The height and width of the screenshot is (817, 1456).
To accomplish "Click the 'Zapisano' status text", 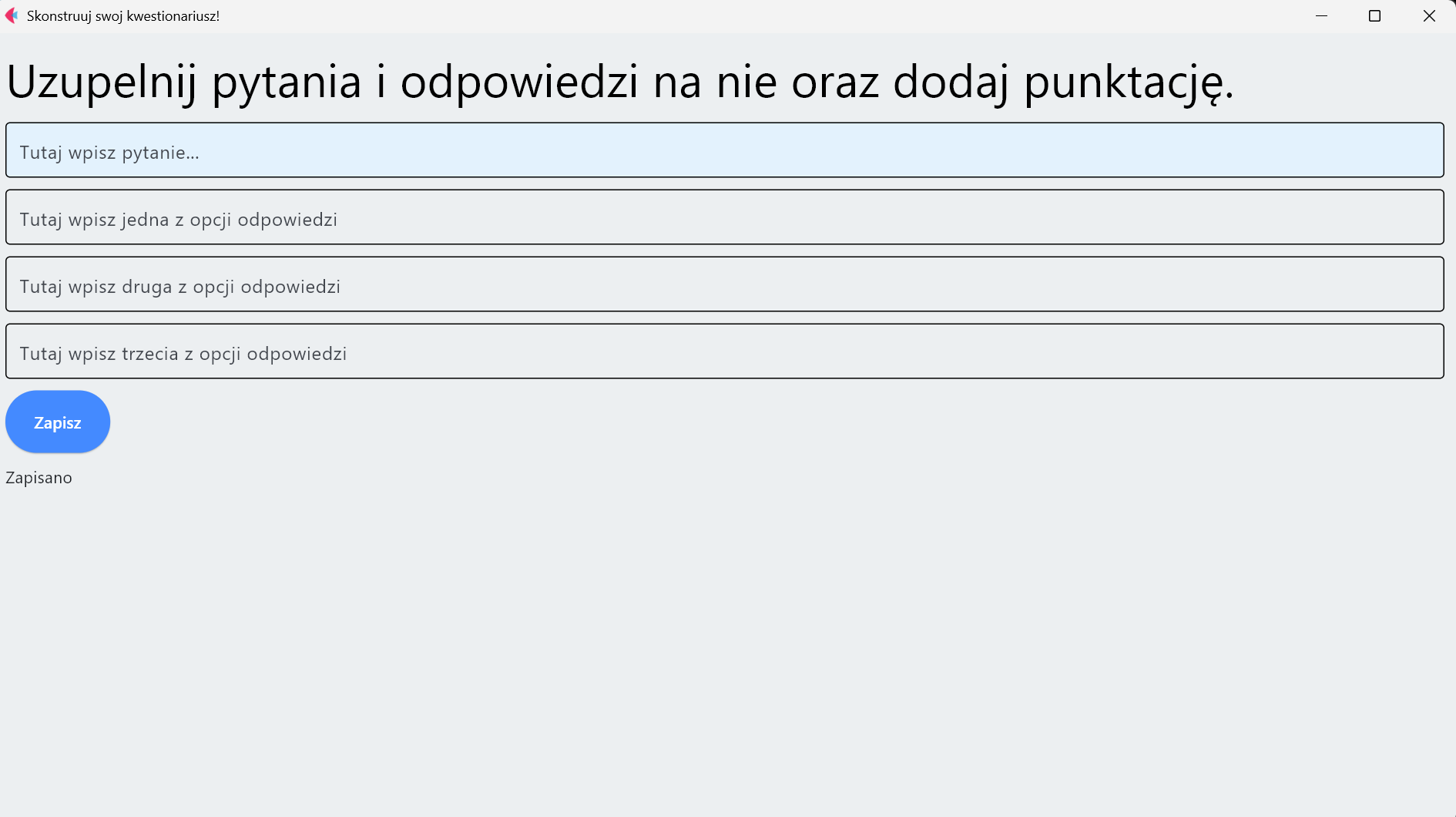I will click(39, 478).
